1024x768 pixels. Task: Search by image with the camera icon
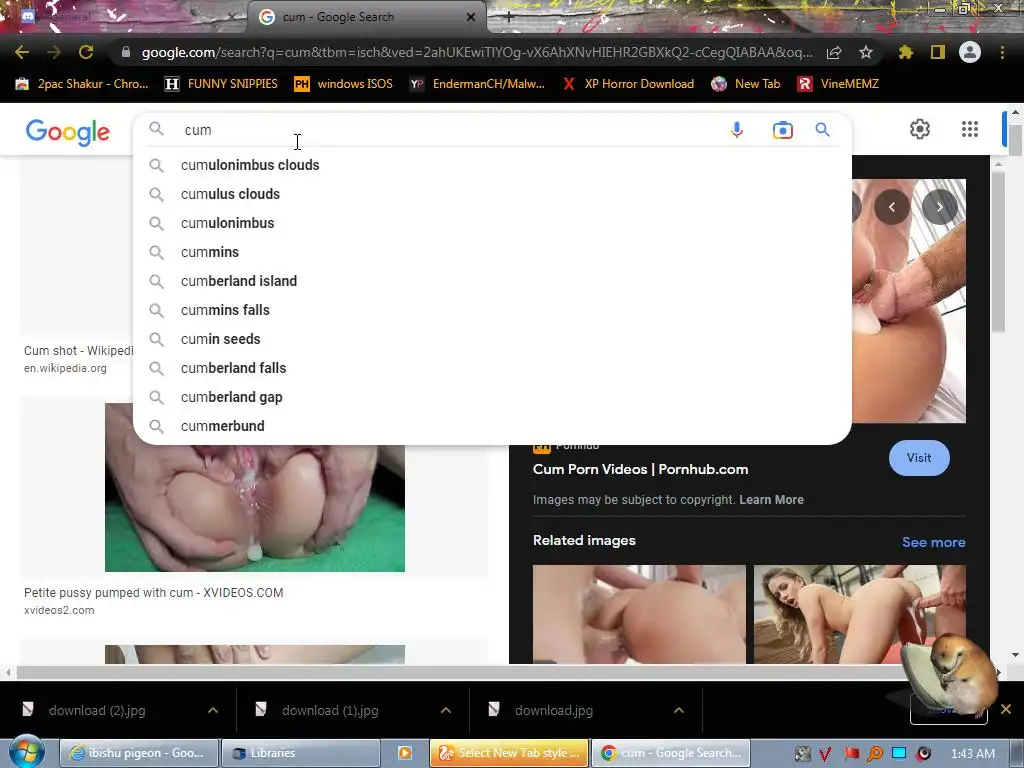782,130
